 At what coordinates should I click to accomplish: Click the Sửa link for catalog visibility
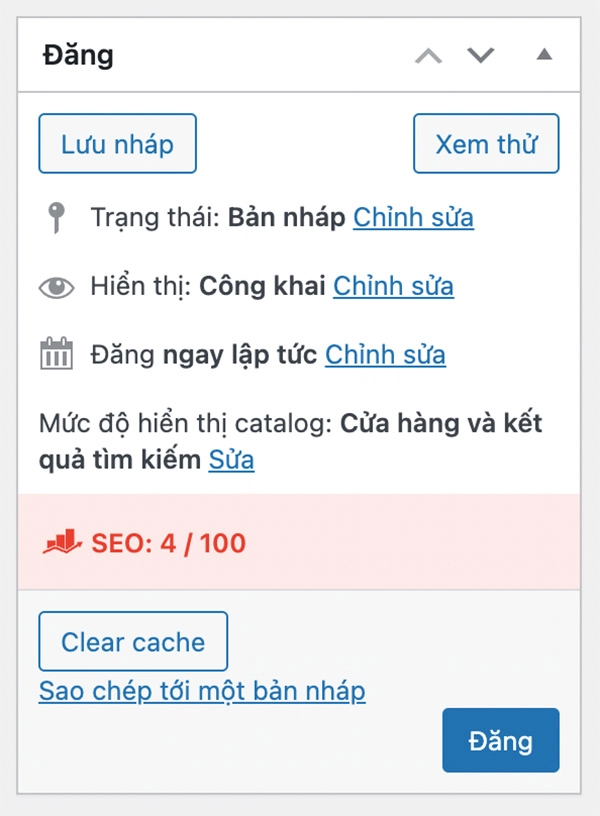pos(232,461)
